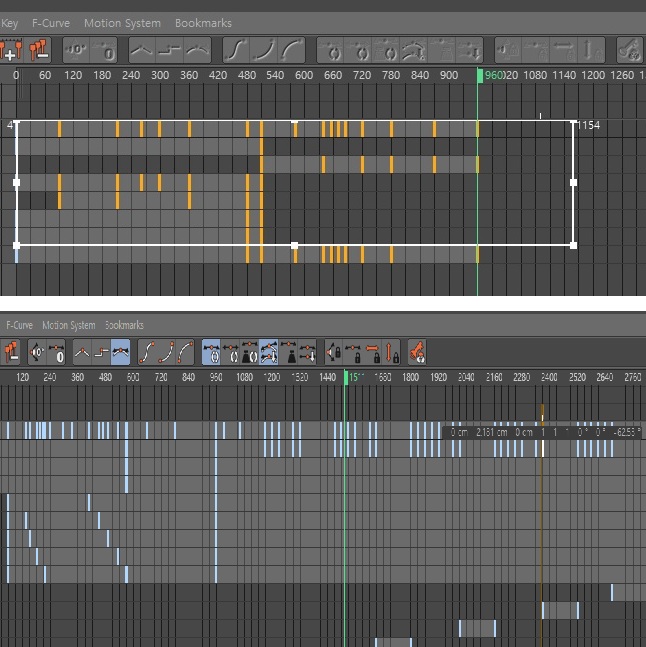Open F-Curve menu in lower timeline
The image size is (646, 647).
coord(19,325)
